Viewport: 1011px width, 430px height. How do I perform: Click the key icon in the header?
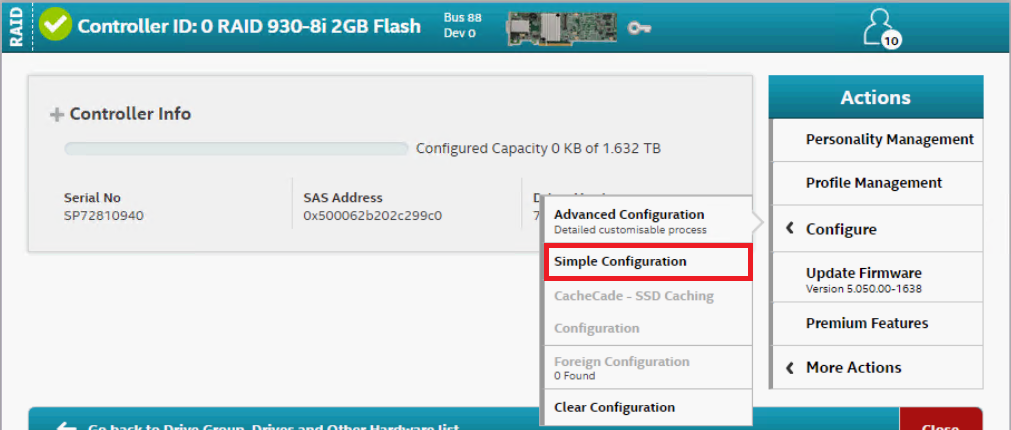640,27
